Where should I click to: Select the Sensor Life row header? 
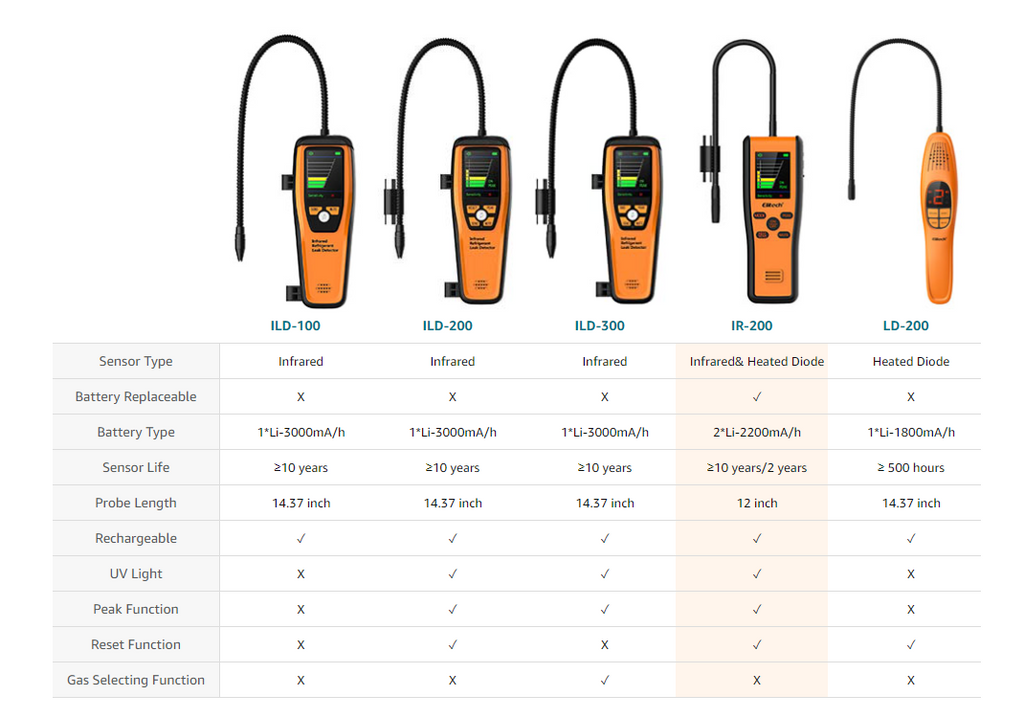(x=136, y=467)
